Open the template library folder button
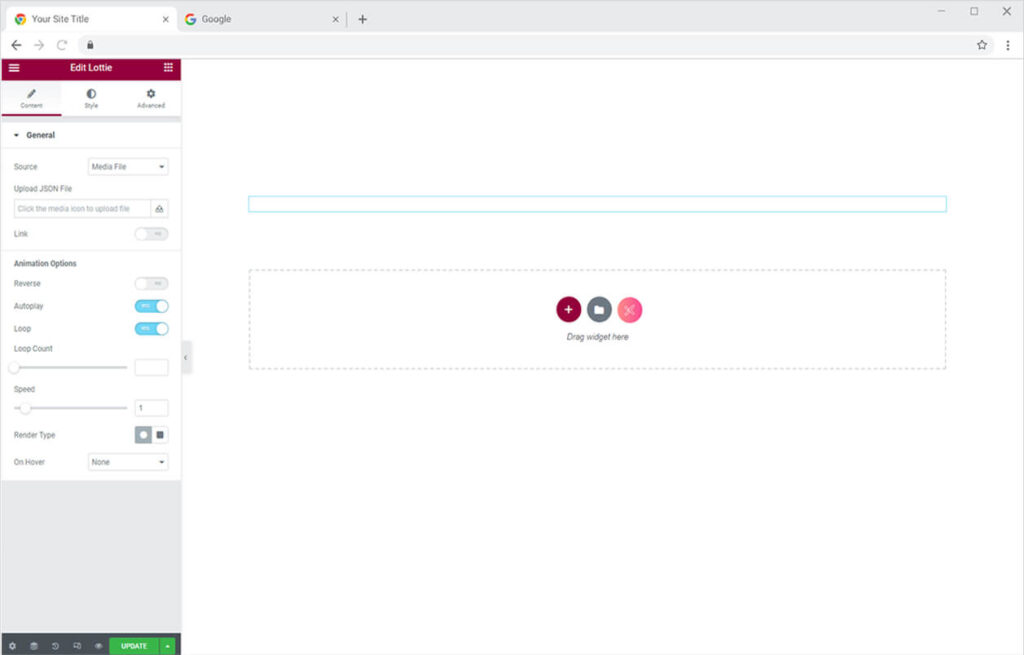Viewport: 1024px width, 655px height. coord(599,310)
